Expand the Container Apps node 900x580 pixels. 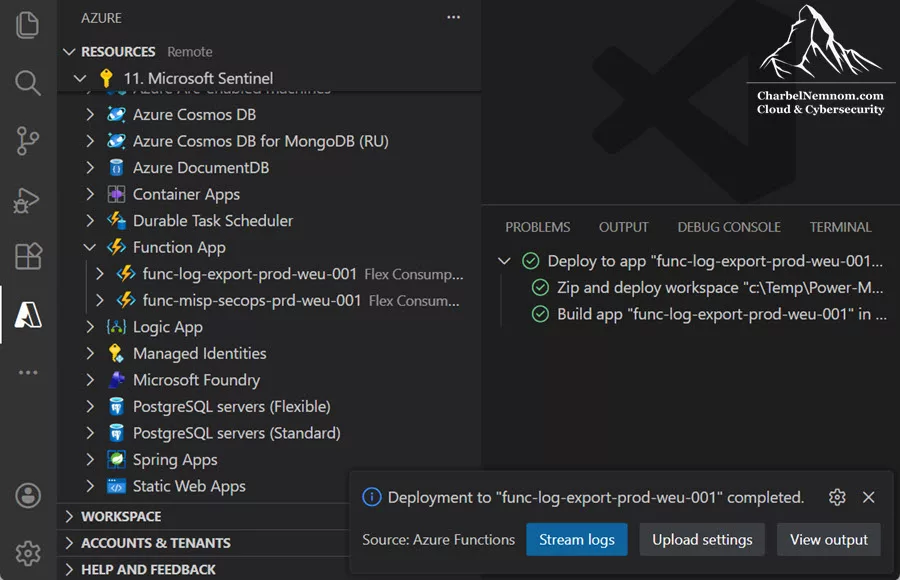(90, 194)
